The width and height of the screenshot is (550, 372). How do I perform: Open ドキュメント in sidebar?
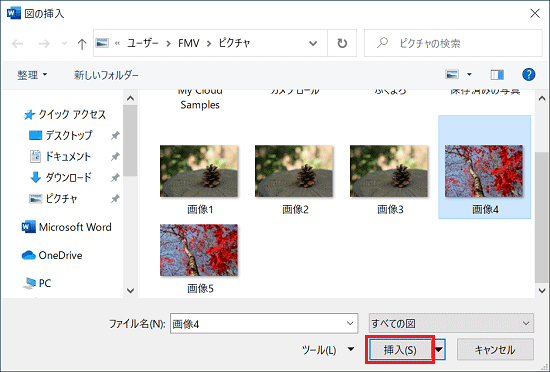point(60,156)
